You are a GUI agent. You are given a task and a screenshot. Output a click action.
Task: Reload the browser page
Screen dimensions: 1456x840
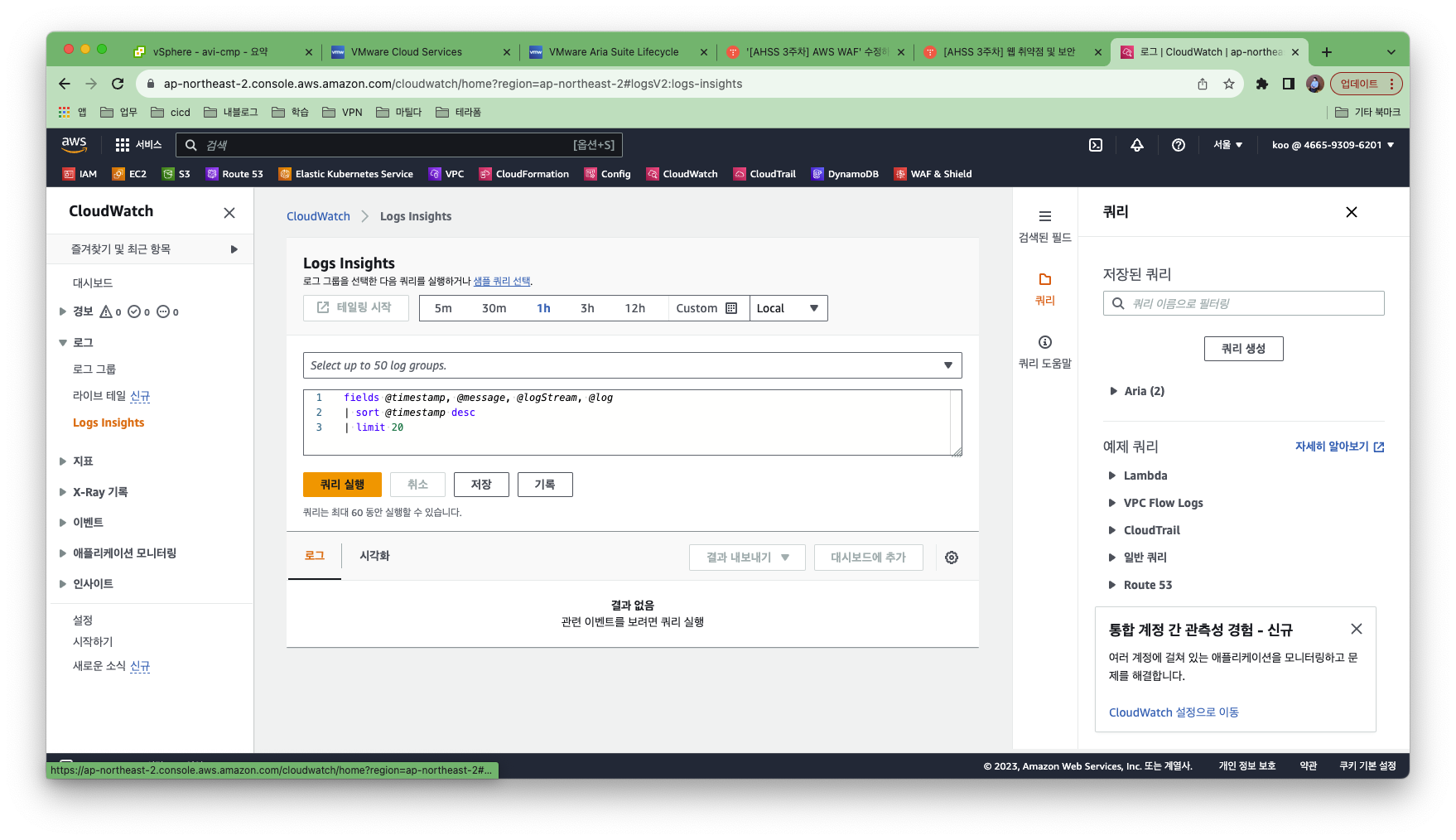click(x=118, y=84)
